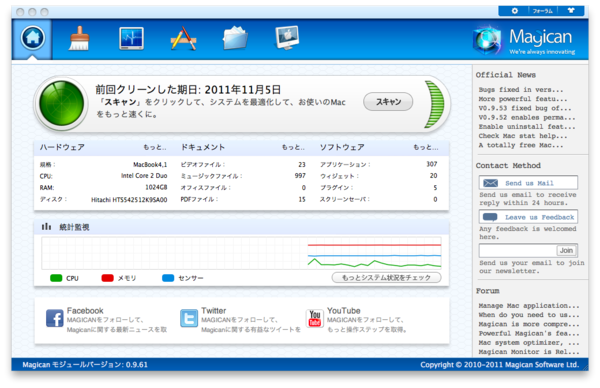This screenshot has height=388, width=600.
Task: Open news item 'Bugs fixed in vers...'
Action: [x=521, y=90]
